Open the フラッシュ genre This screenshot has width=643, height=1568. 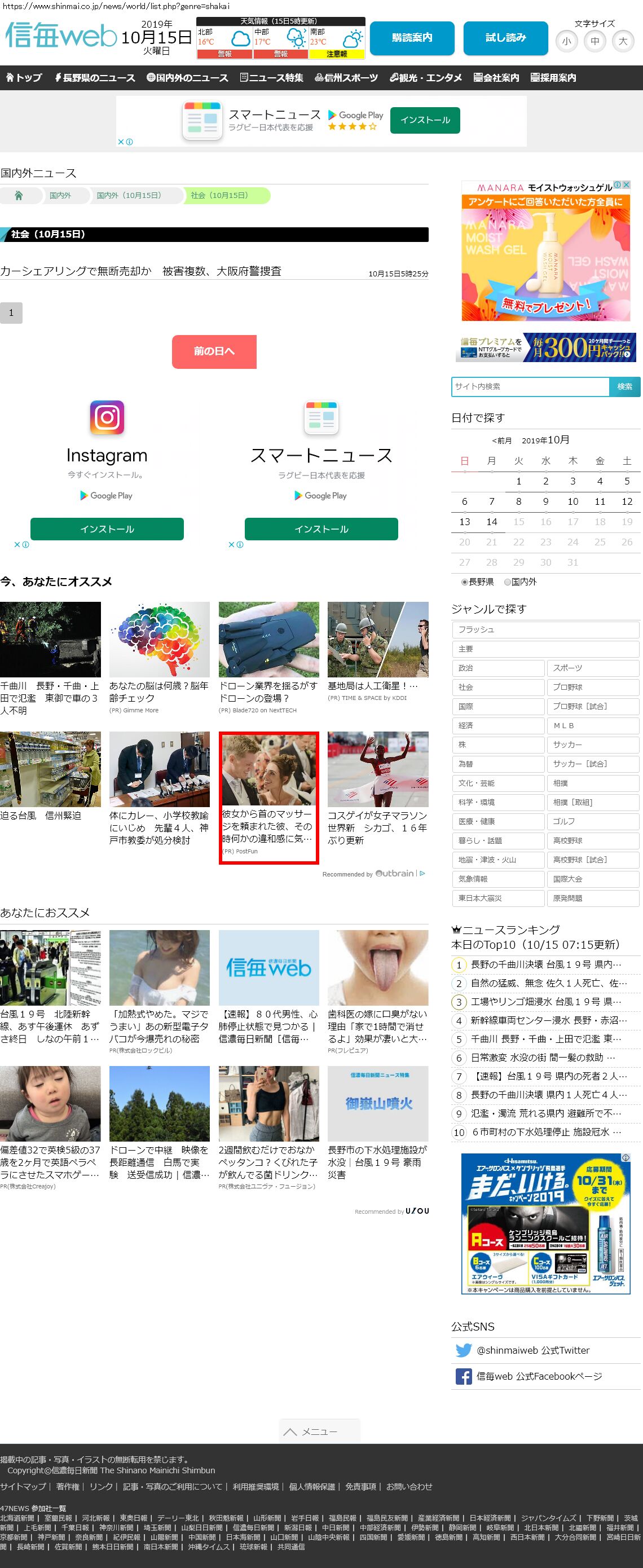545,630
